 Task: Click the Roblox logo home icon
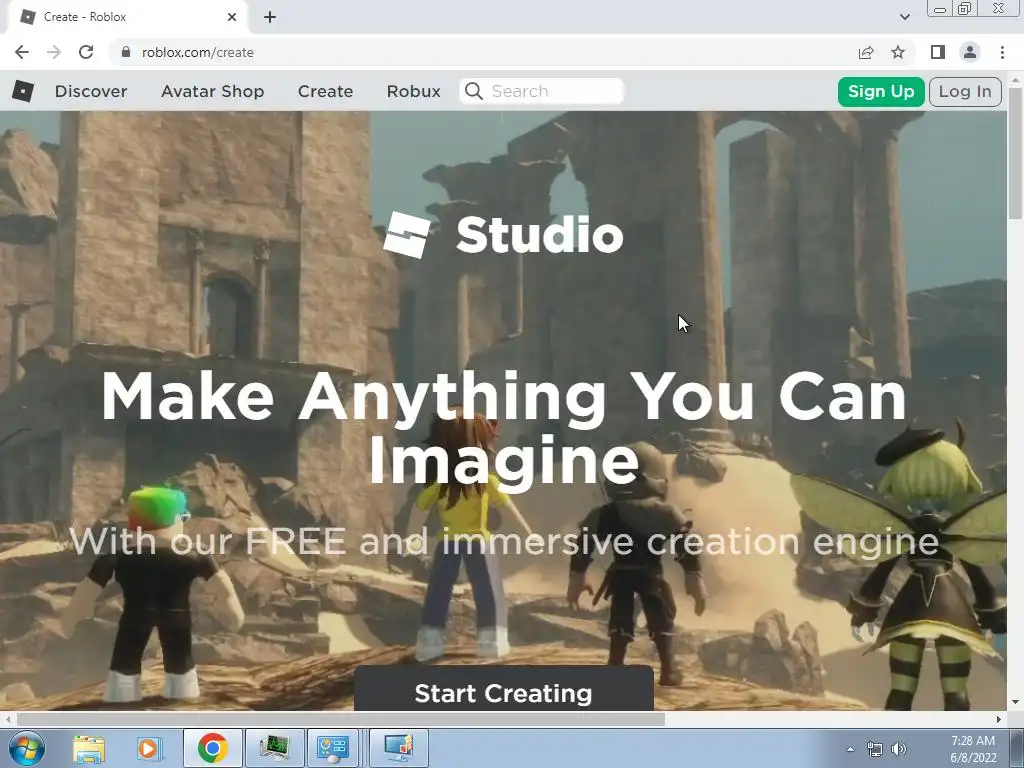click(23, 91)
